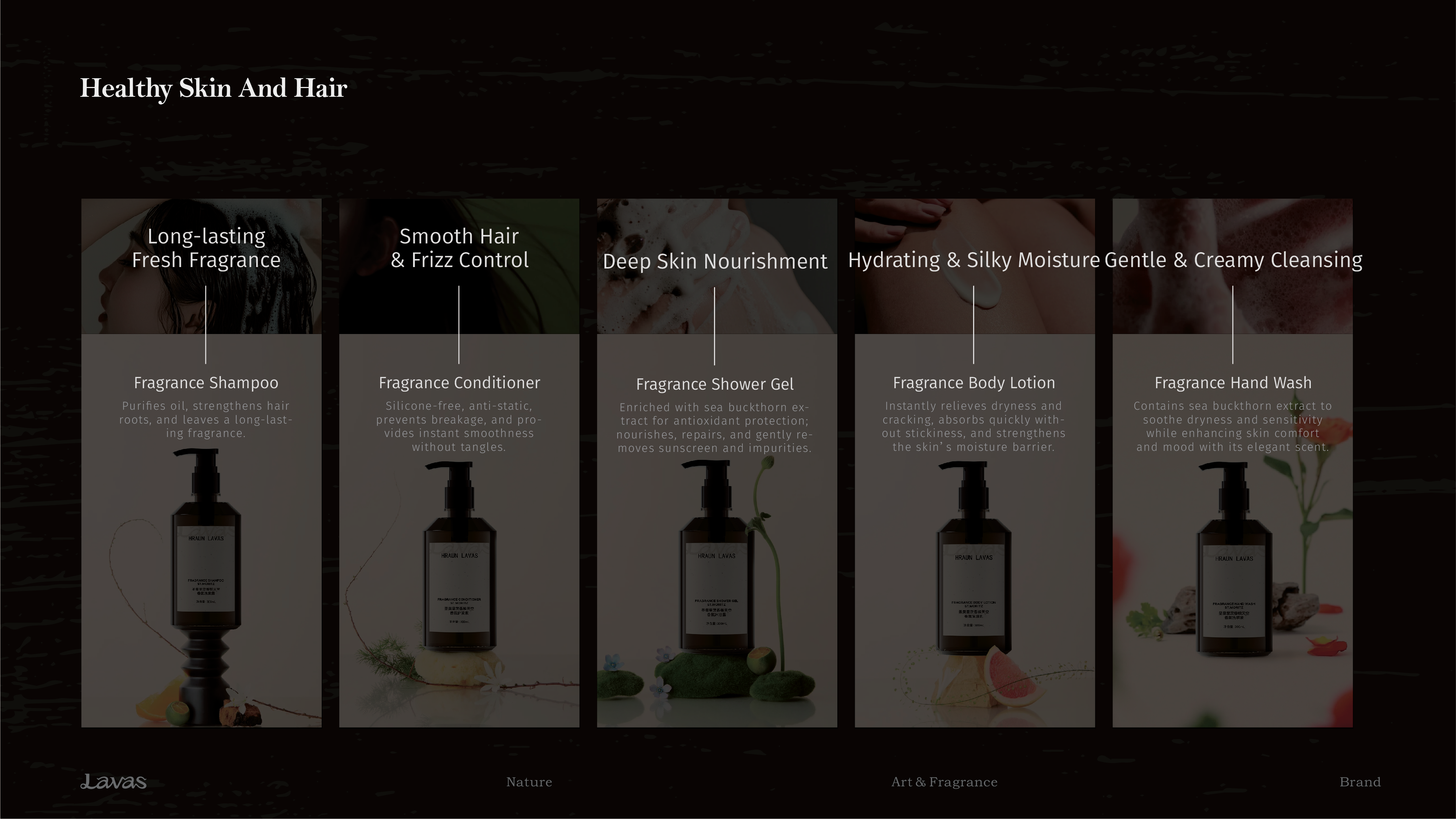The height and width of the screenshot is (819, 1456).
Task: Click the Fragrance Shower Gel product name
Action: tap(715, 384)
